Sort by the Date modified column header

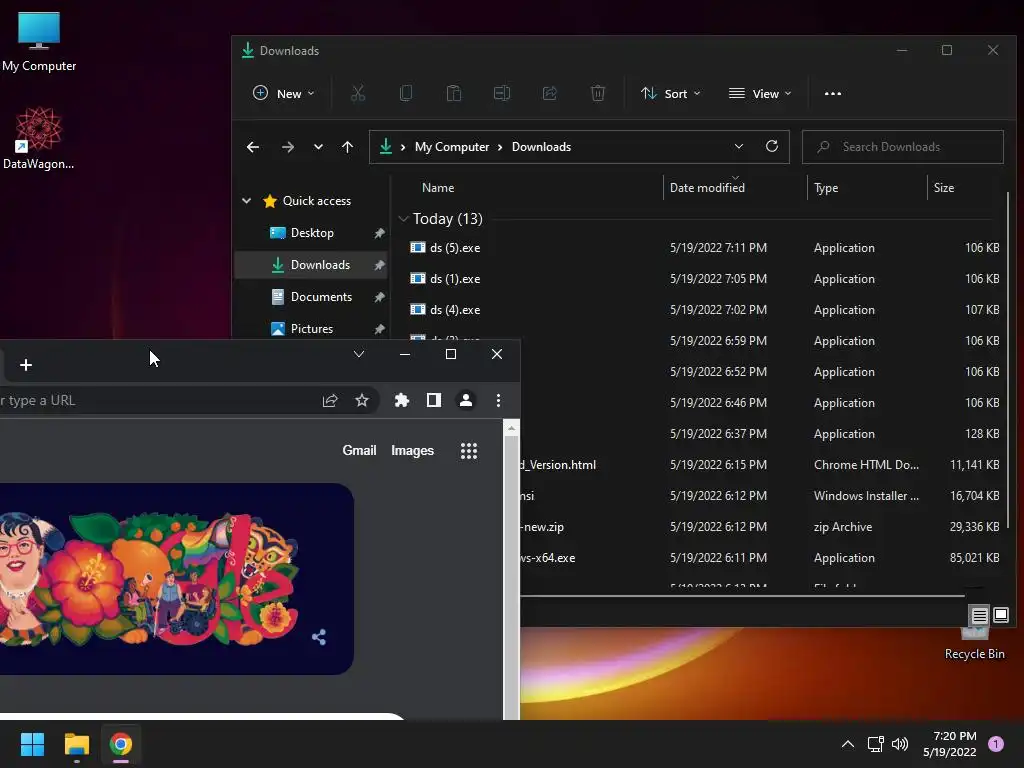click(707, 188)
